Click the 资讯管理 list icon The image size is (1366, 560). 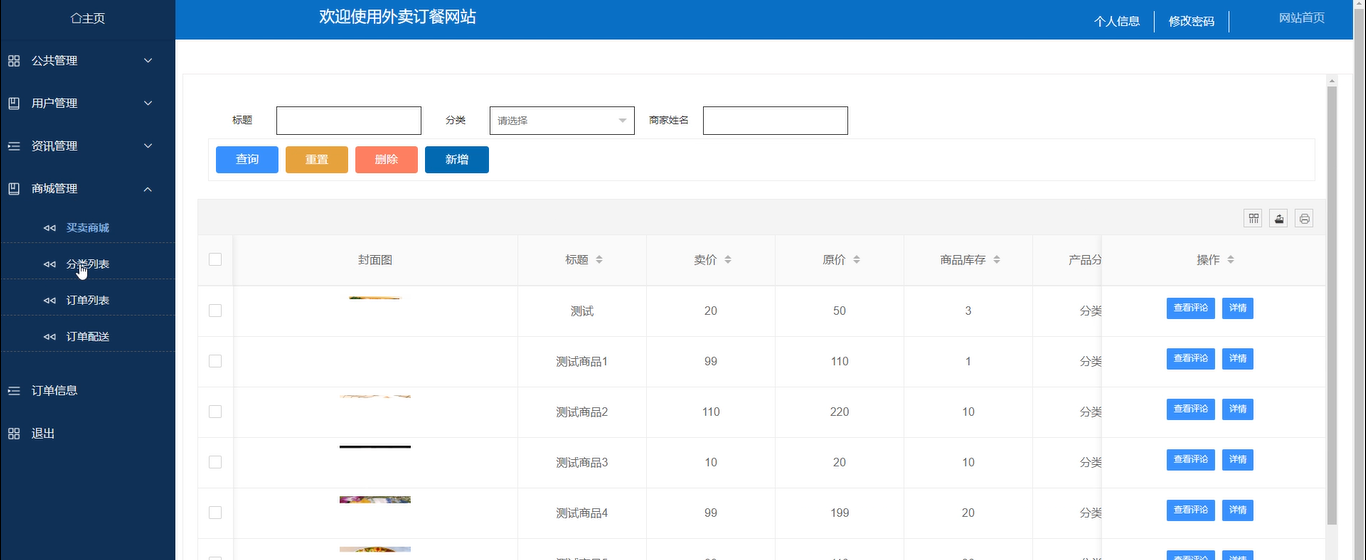(14, 146)
